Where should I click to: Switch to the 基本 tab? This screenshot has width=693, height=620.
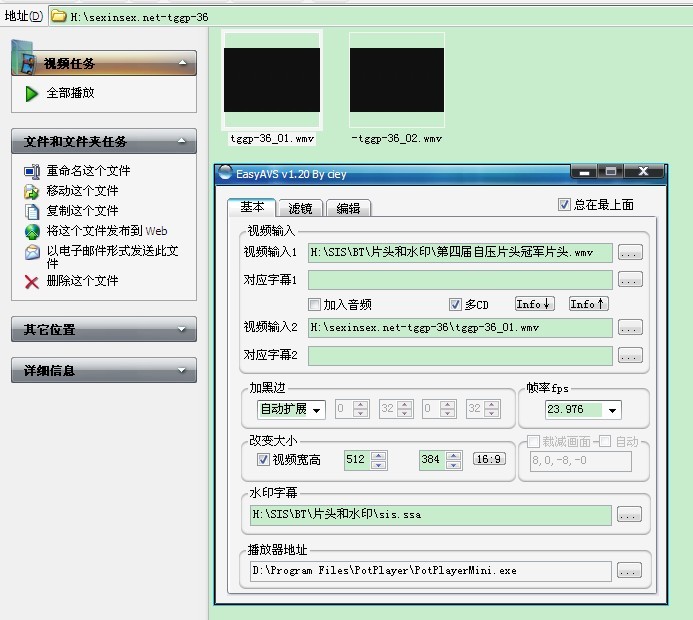click(x=252, y=207)
